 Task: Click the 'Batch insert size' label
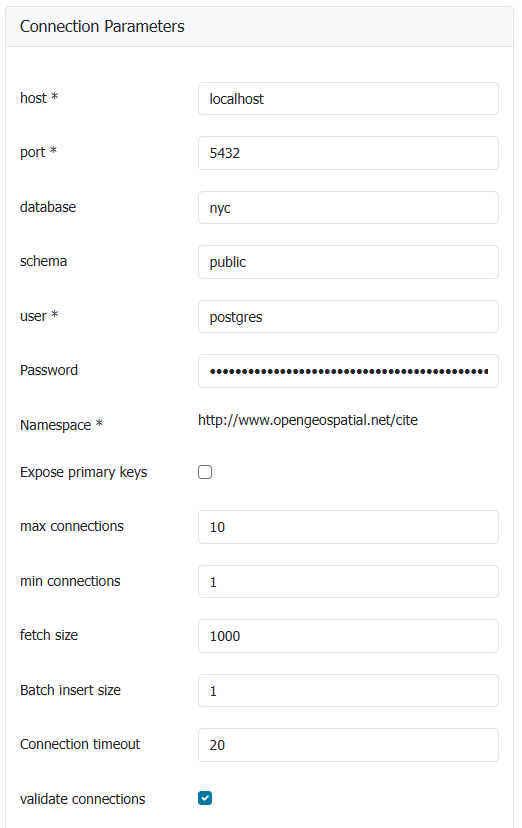[x=70, y=690]
